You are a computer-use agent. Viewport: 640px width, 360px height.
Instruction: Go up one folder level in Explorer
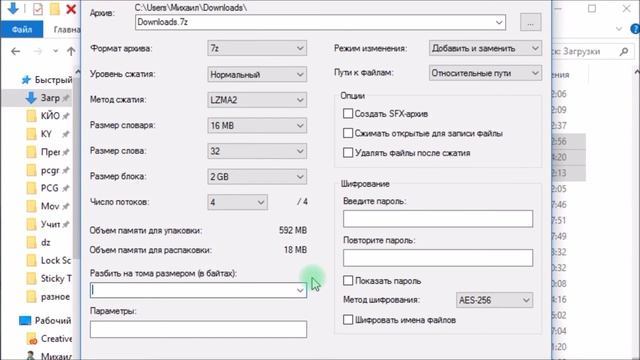click(x=71, y=51)
